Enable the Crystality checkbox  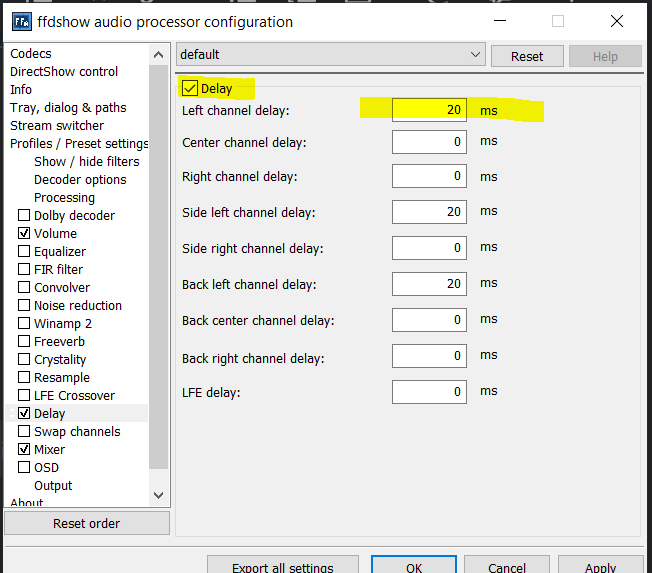pyautogui.click(x=24, y=359)
